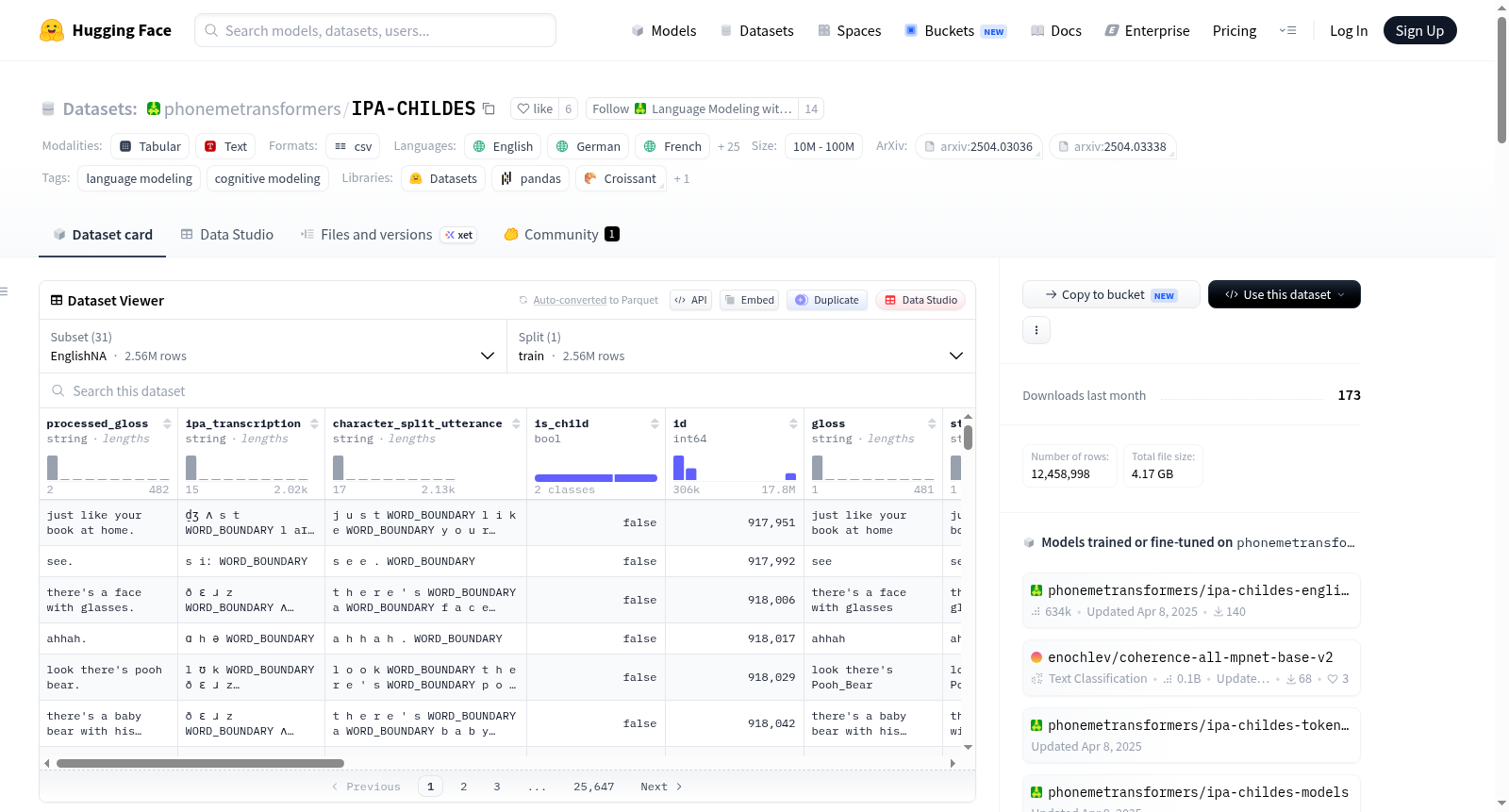Focus the top search models field
Viewport: 1509px width, 812px height.
pyautogui.click(x=375, y=30)
